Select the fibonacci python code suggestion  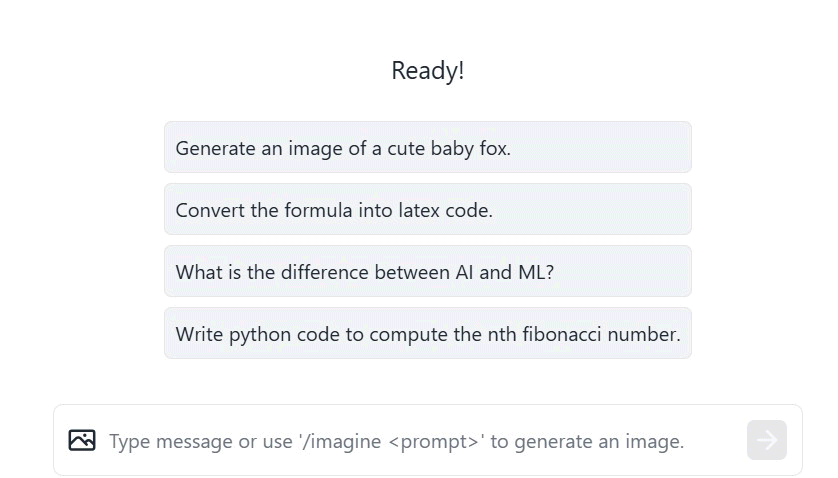[428, 333]
